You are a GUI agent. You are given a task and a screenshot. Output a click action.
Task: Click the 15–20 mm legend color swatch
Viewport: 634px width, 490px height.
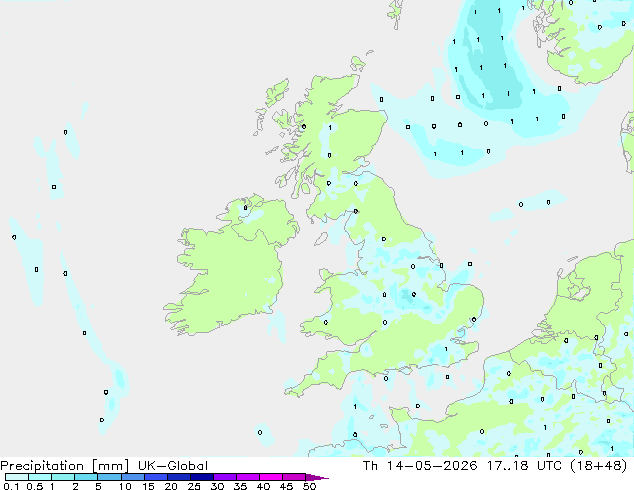[x=156, y=477]
